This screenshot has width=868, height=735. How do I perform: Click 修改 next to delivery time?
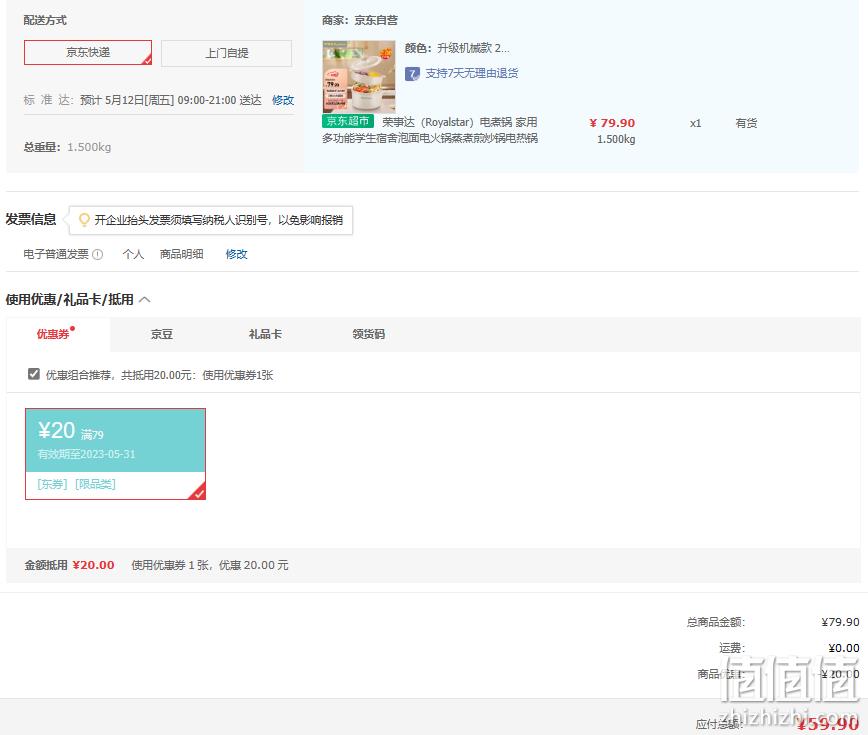click(283, 100)
